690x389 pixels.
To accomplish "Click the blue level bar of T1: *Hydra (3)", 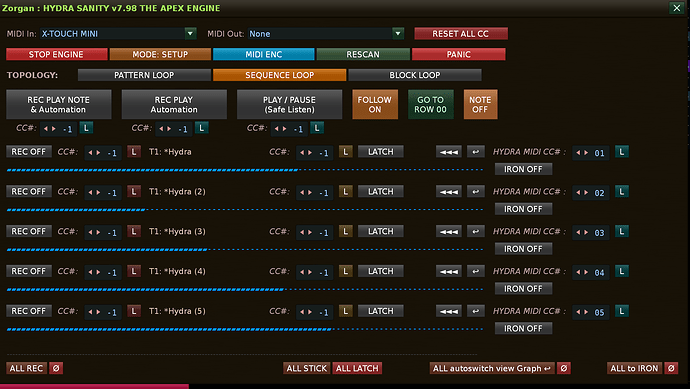I will pos(245,249).
